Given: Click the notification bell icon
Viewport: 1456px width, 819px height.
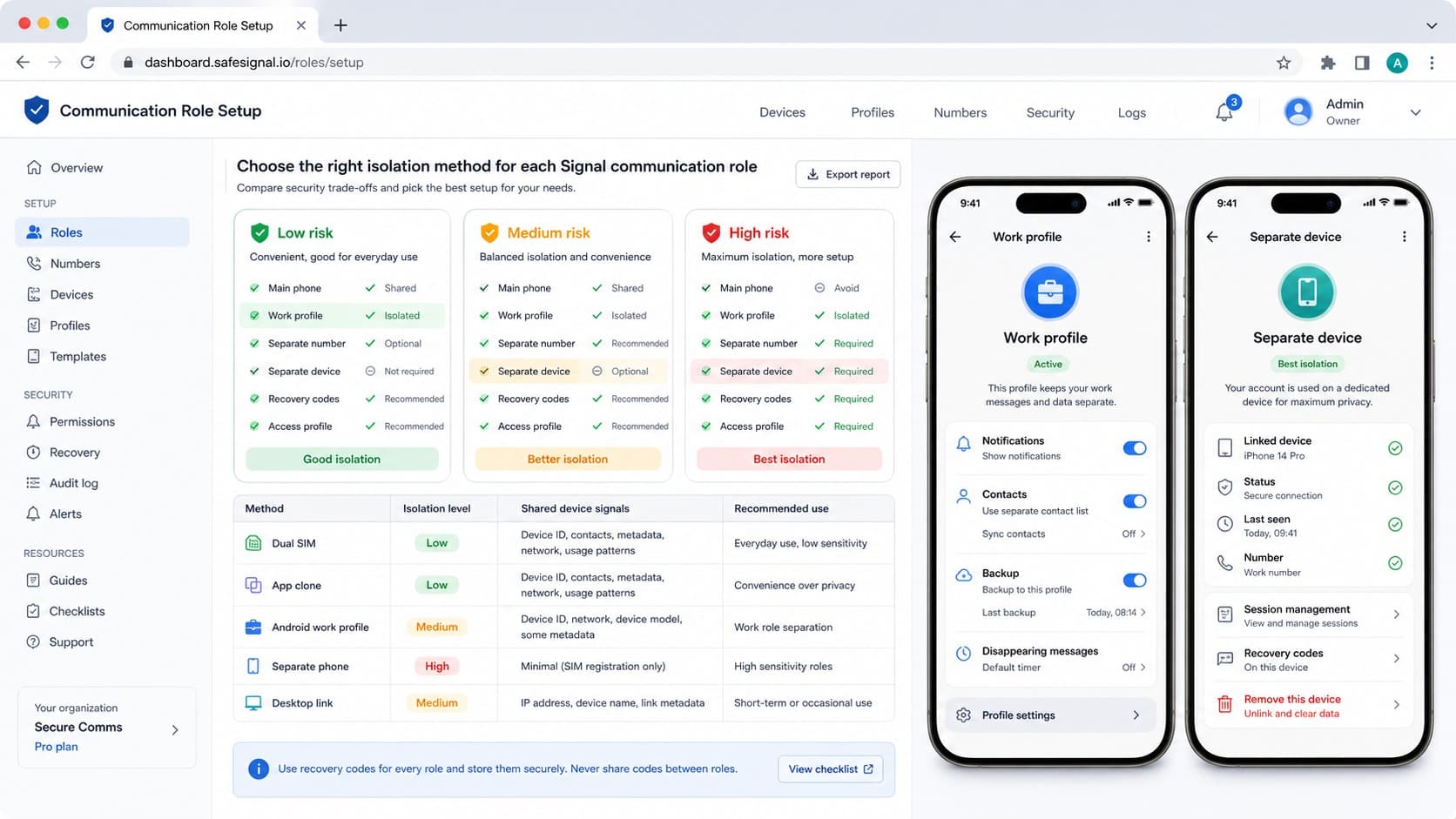Looking at the screenshot, I should [1224, 112].
